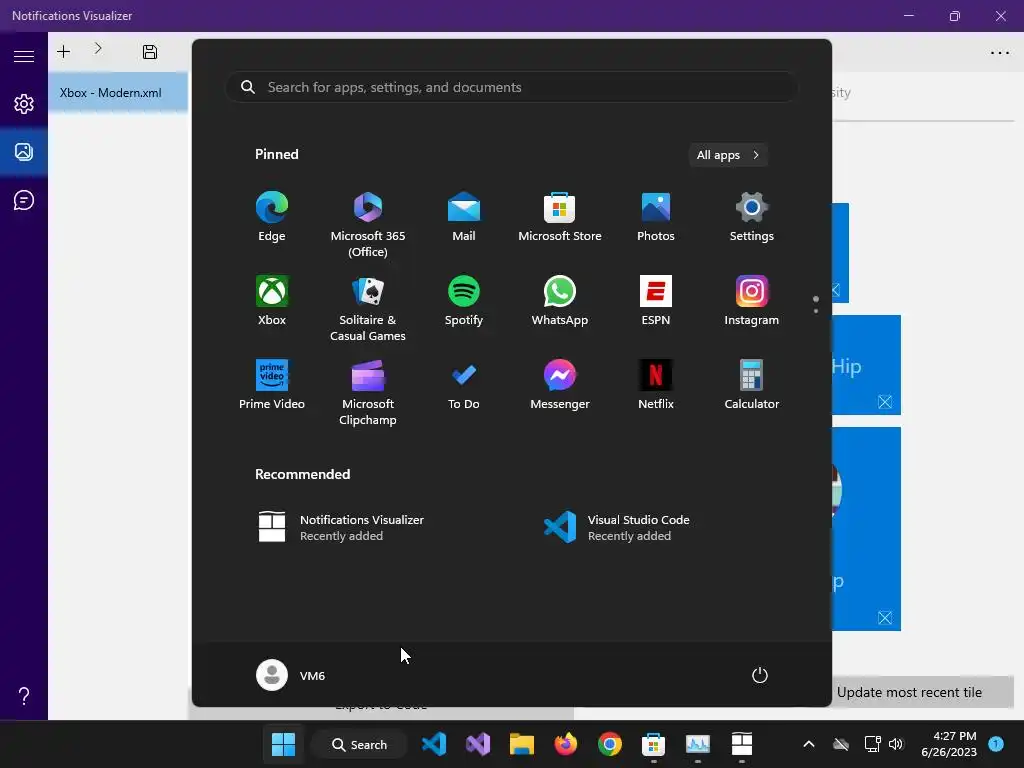Open the more options ellipsis menu

(1000, 53)
